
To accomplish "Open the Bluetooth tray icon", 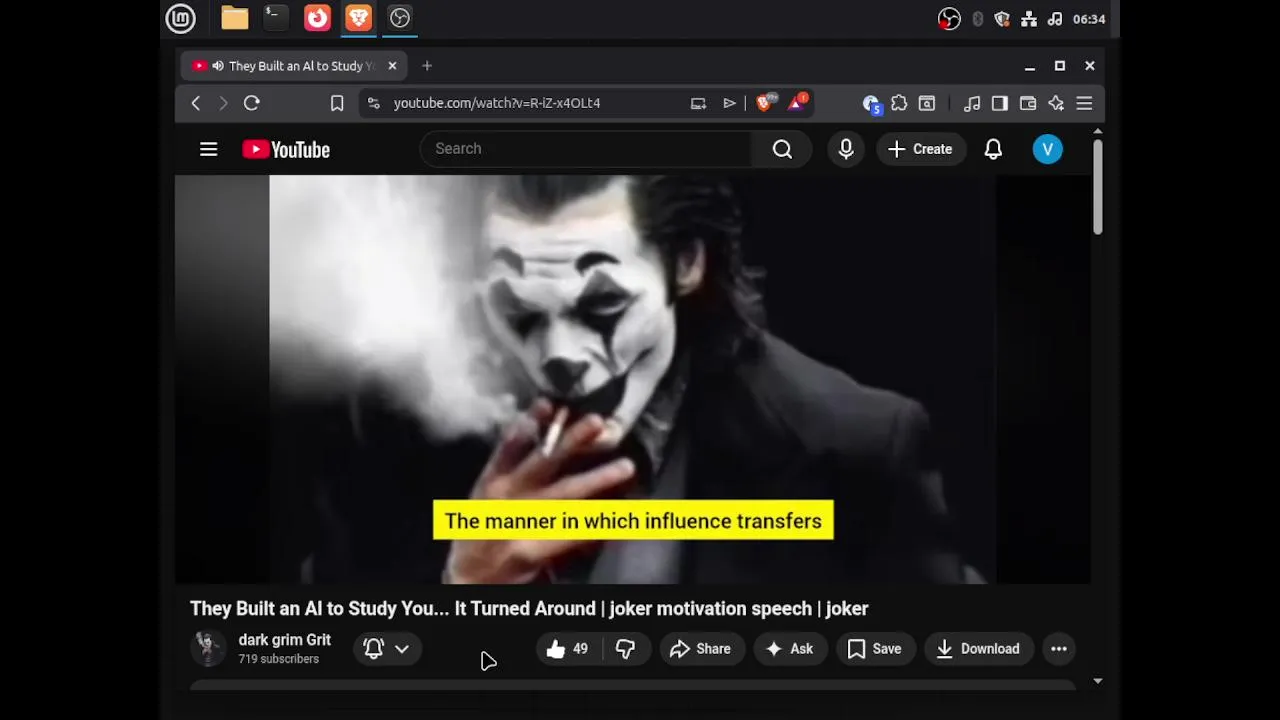I will (978, 19).
